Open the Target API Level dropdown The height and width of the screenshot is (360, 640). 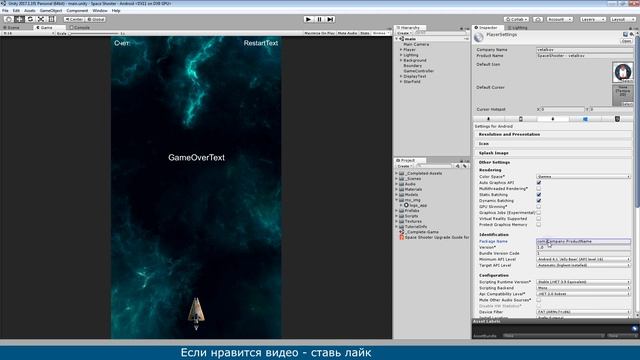click(583, 265)
